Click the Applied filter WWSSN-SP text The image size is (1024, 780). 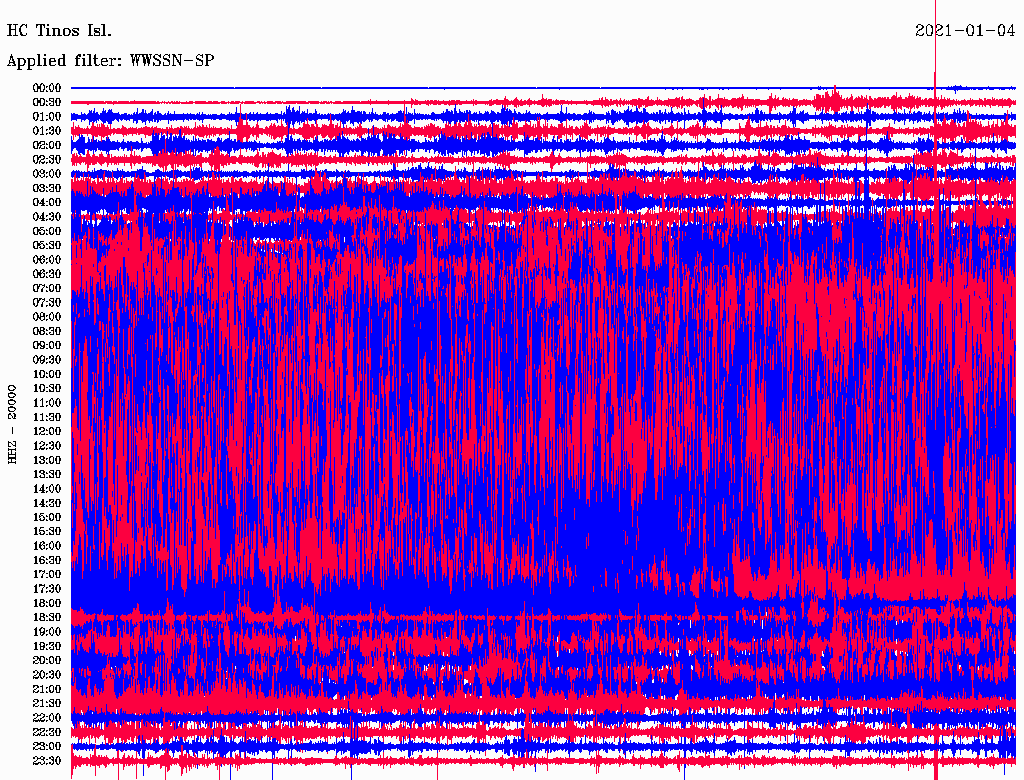(x=110, y=61)
